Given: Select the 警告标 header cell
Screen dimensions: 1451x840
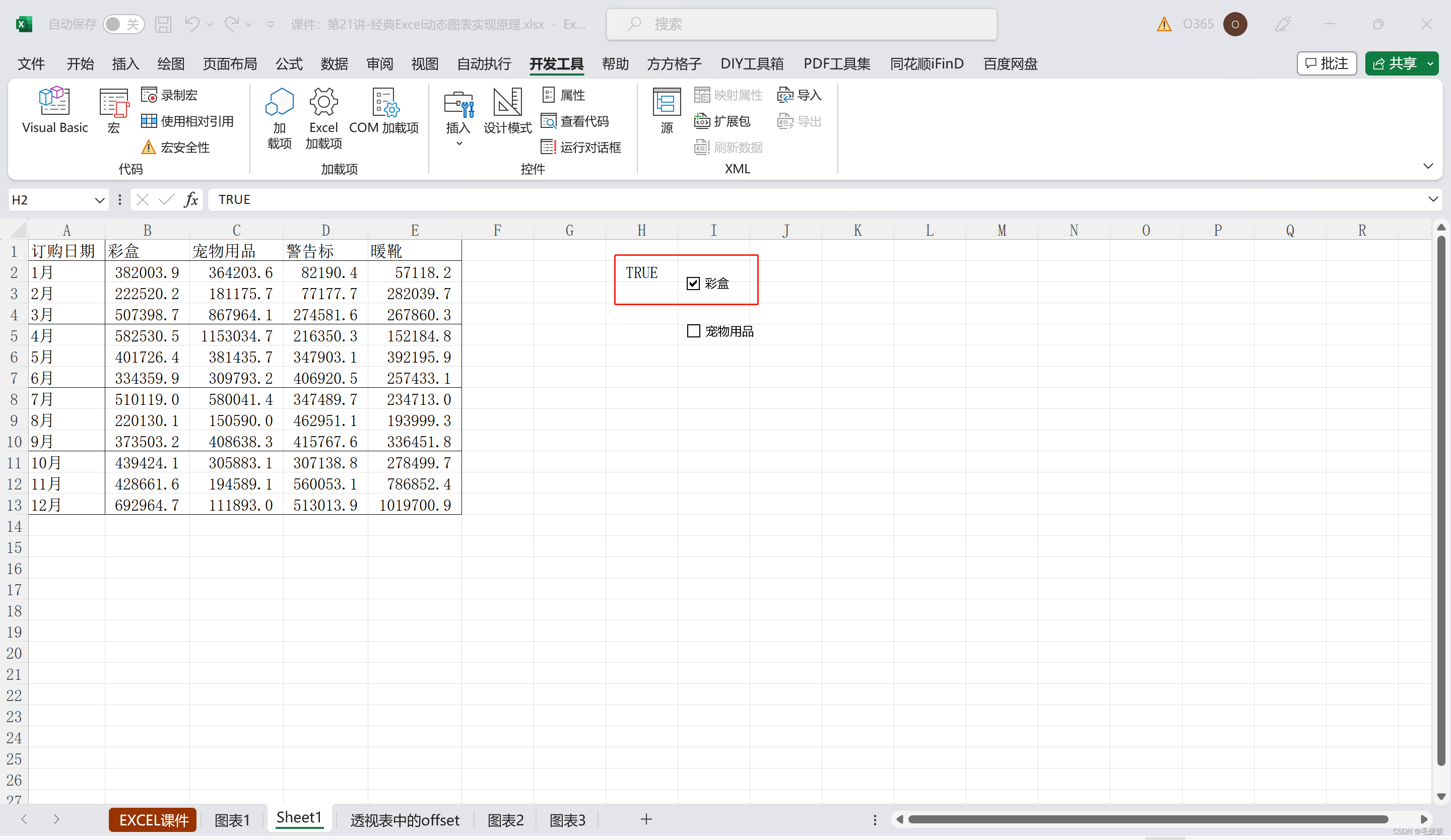Looking at the screenshot, I should pos(325,251).
